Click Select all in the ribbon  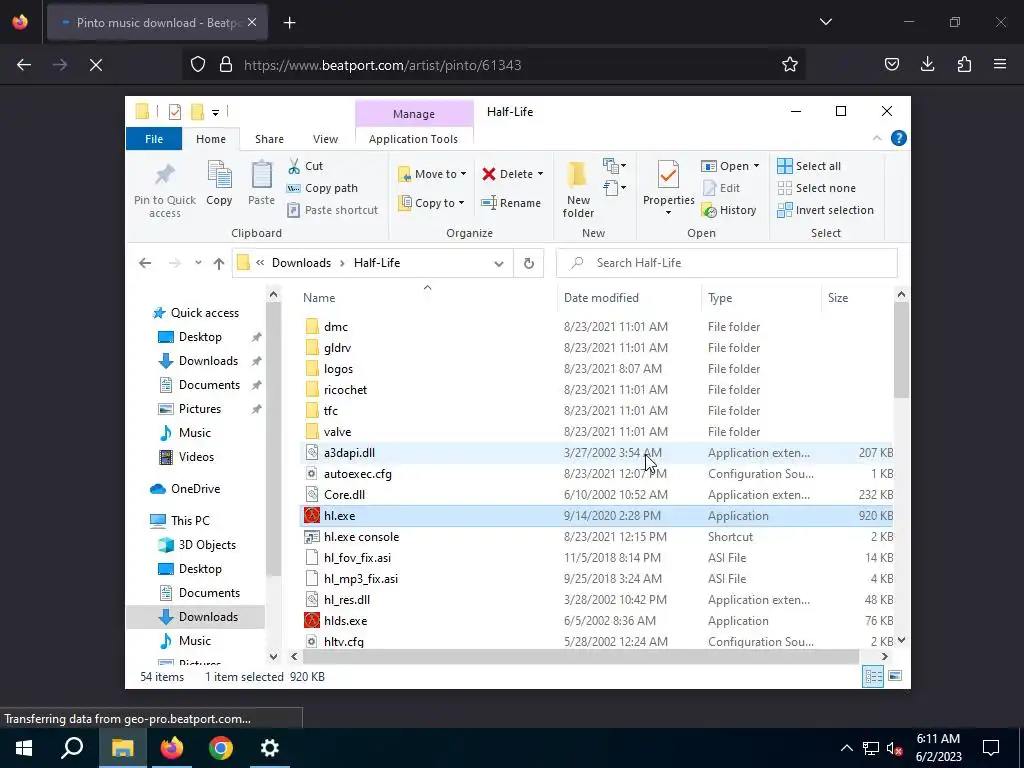[808, 166]
